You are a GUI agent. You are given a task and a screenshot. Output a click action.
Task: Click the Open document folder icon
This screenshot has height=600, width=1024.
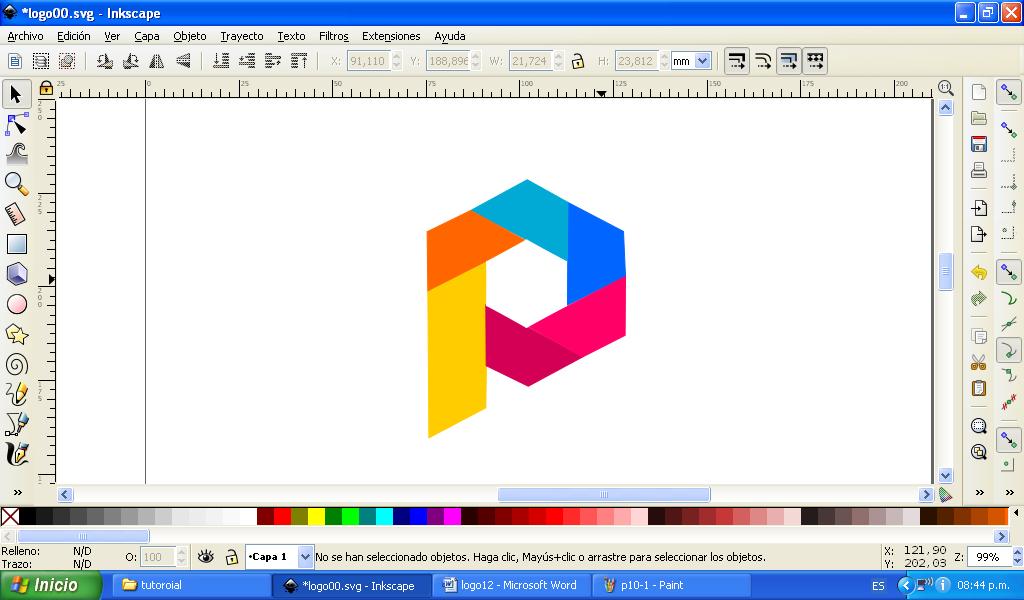click(x=978, y=118)
